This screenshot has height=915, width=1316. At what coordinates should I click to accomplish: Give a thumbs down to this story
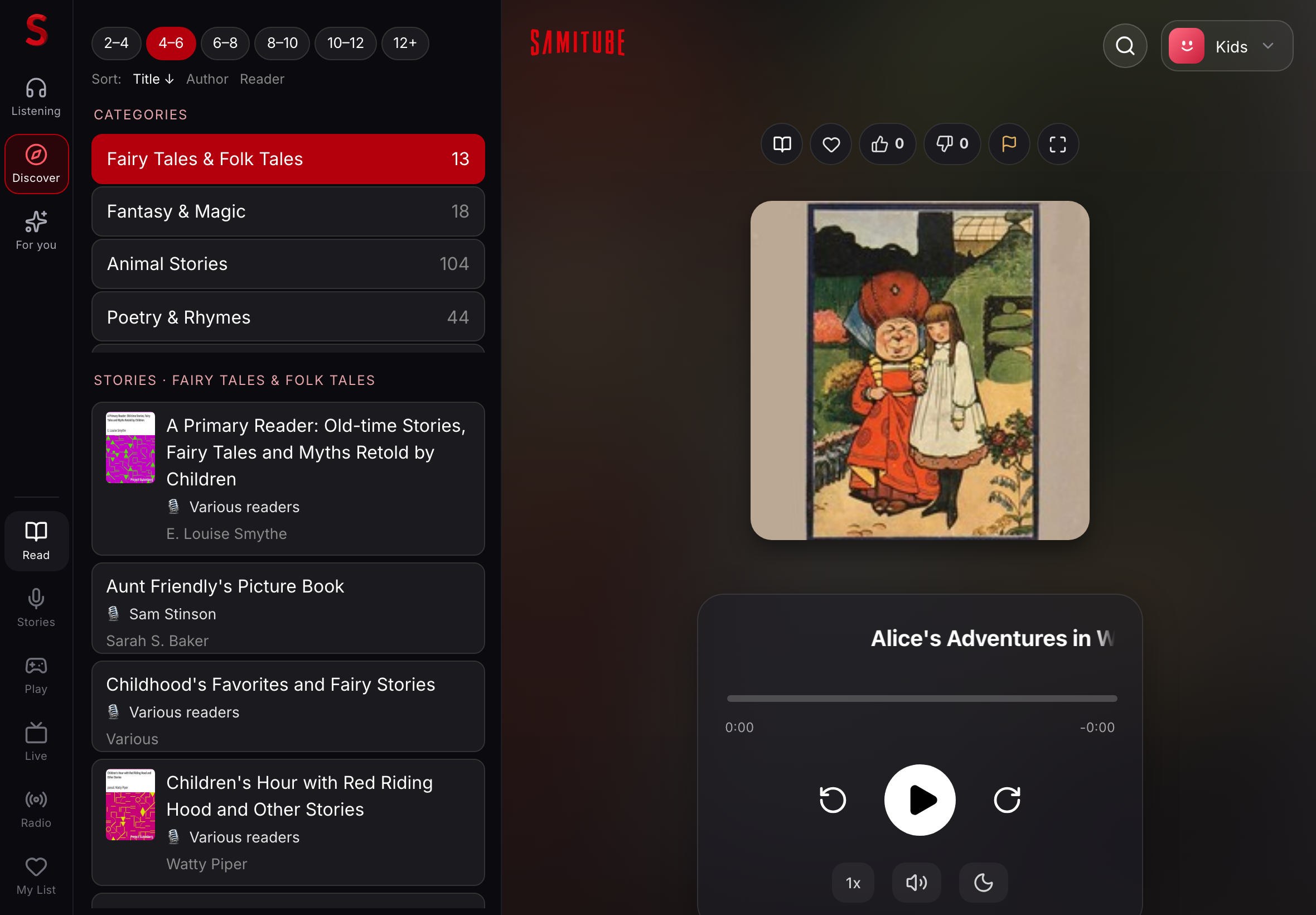click(x=952, y=144)
